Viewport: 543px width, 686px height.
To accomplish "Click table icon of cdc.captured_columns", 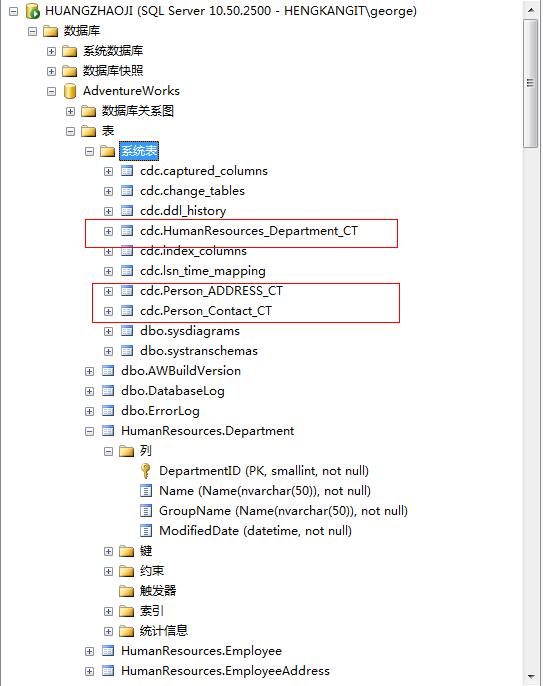I will point(127,171).
